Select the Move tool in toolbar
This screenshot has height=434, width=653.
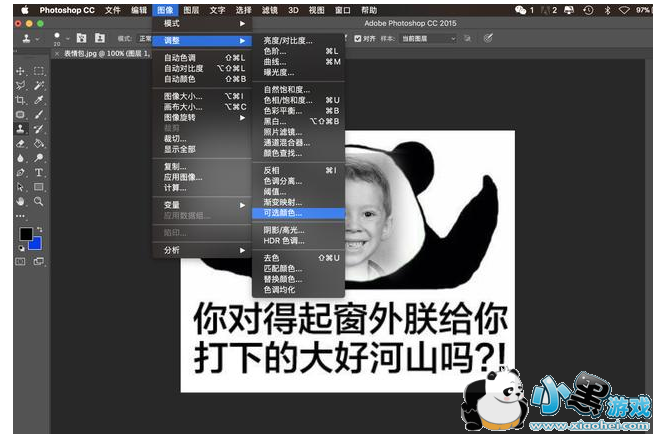pyautogui.click(x=21, y=72)
